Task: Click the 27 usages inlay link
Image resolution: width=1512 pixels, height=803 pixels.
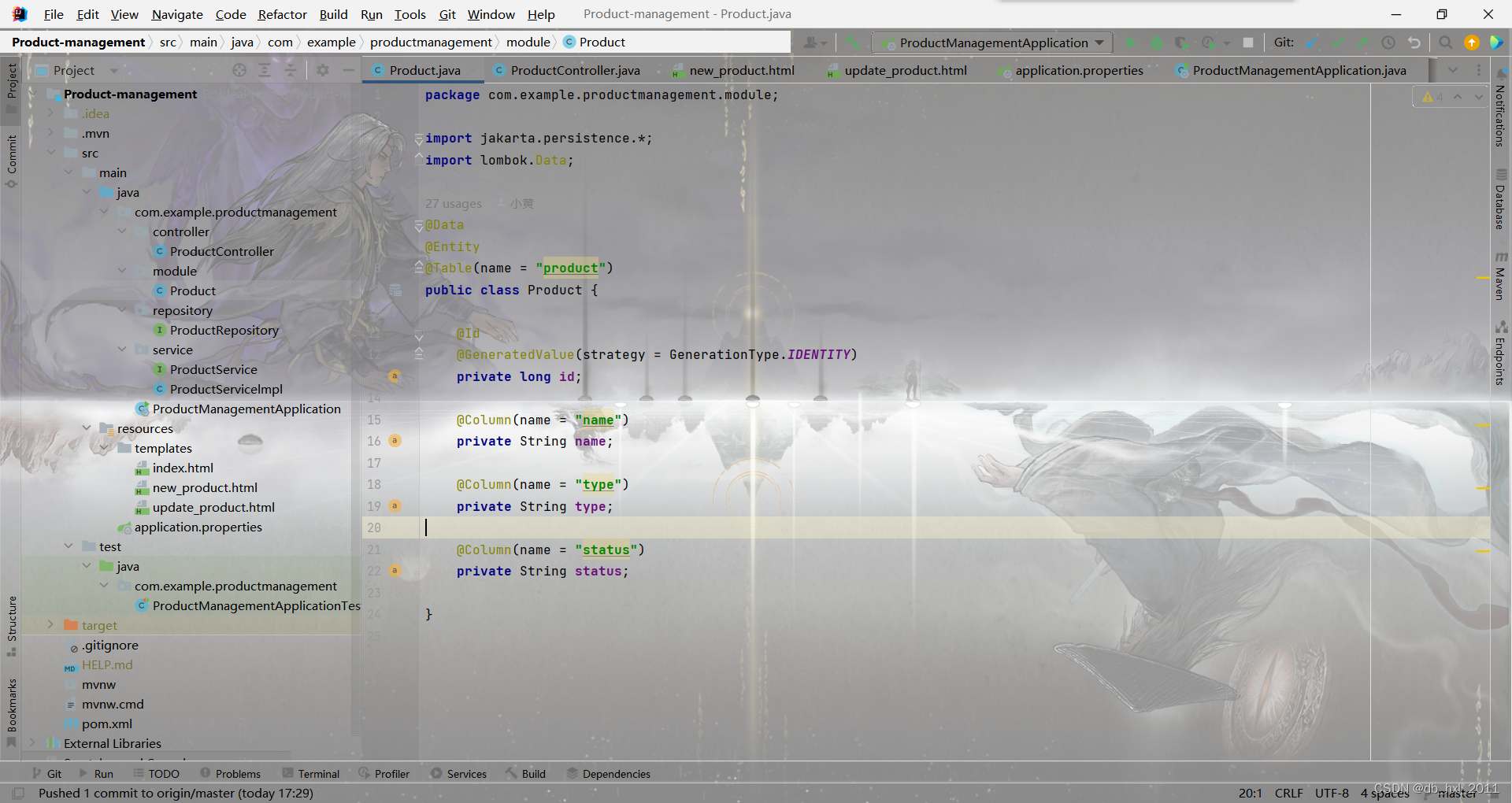Action: 453,204
